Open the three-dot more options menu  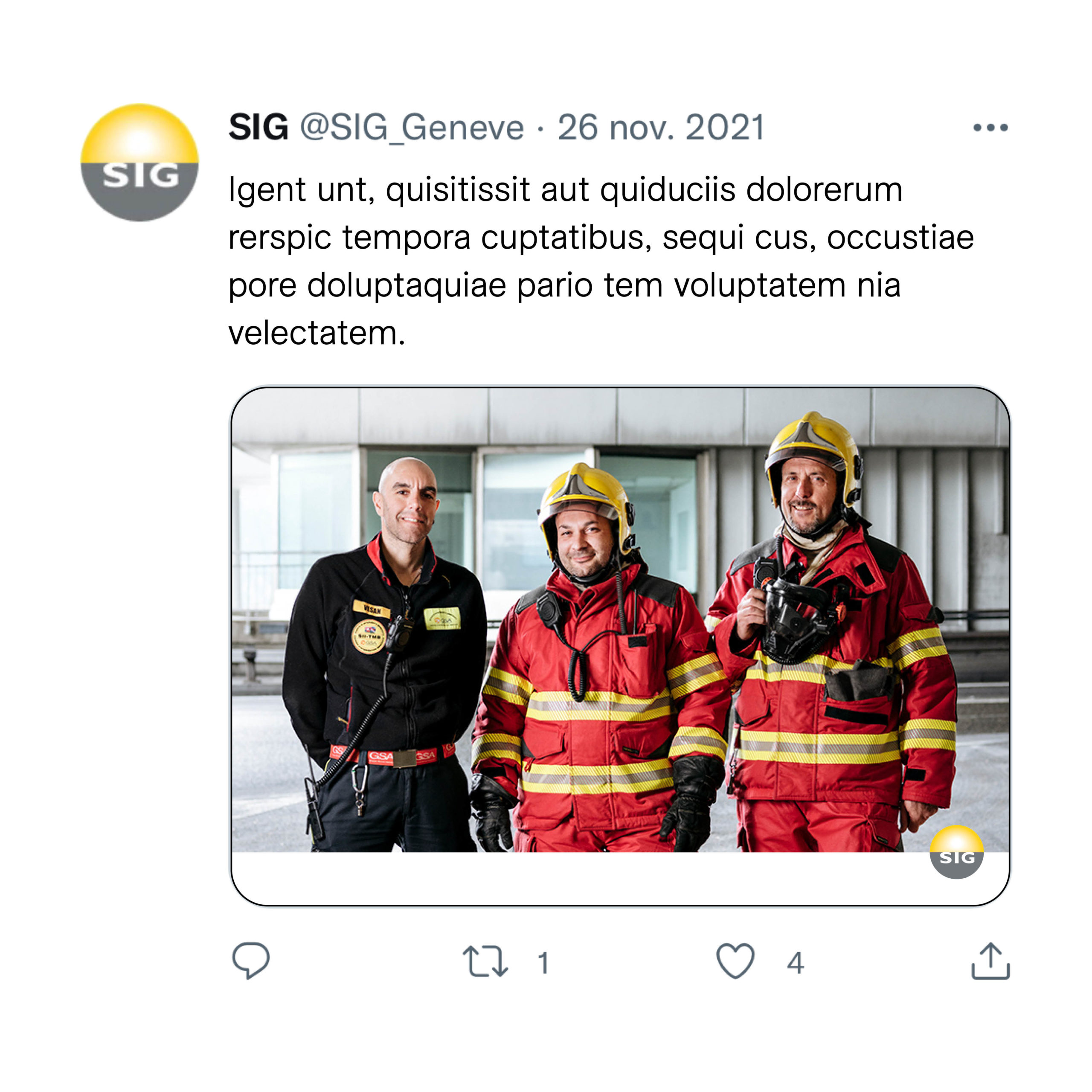pyautogui.click(x=990, y=128)
